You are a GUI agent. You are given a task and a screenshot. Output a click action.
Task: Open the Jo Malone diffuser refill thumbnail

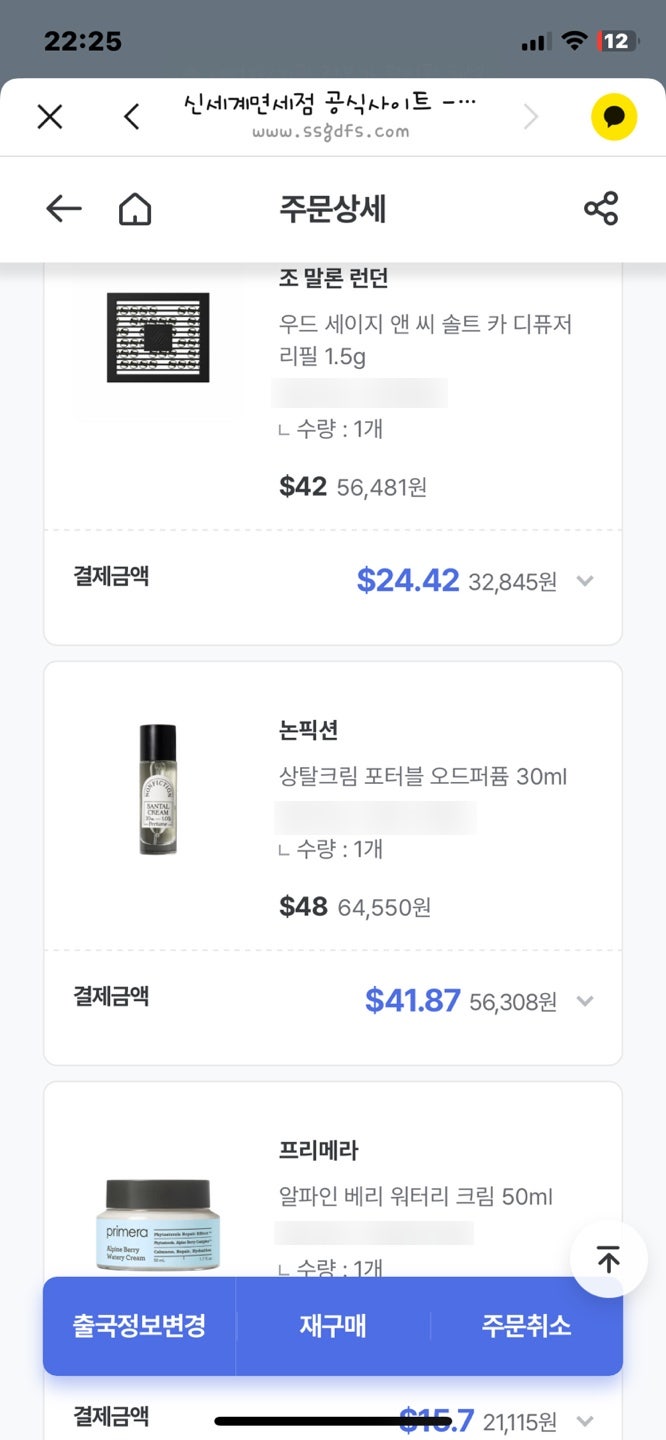pyautogui.click(x=158, y=338)
